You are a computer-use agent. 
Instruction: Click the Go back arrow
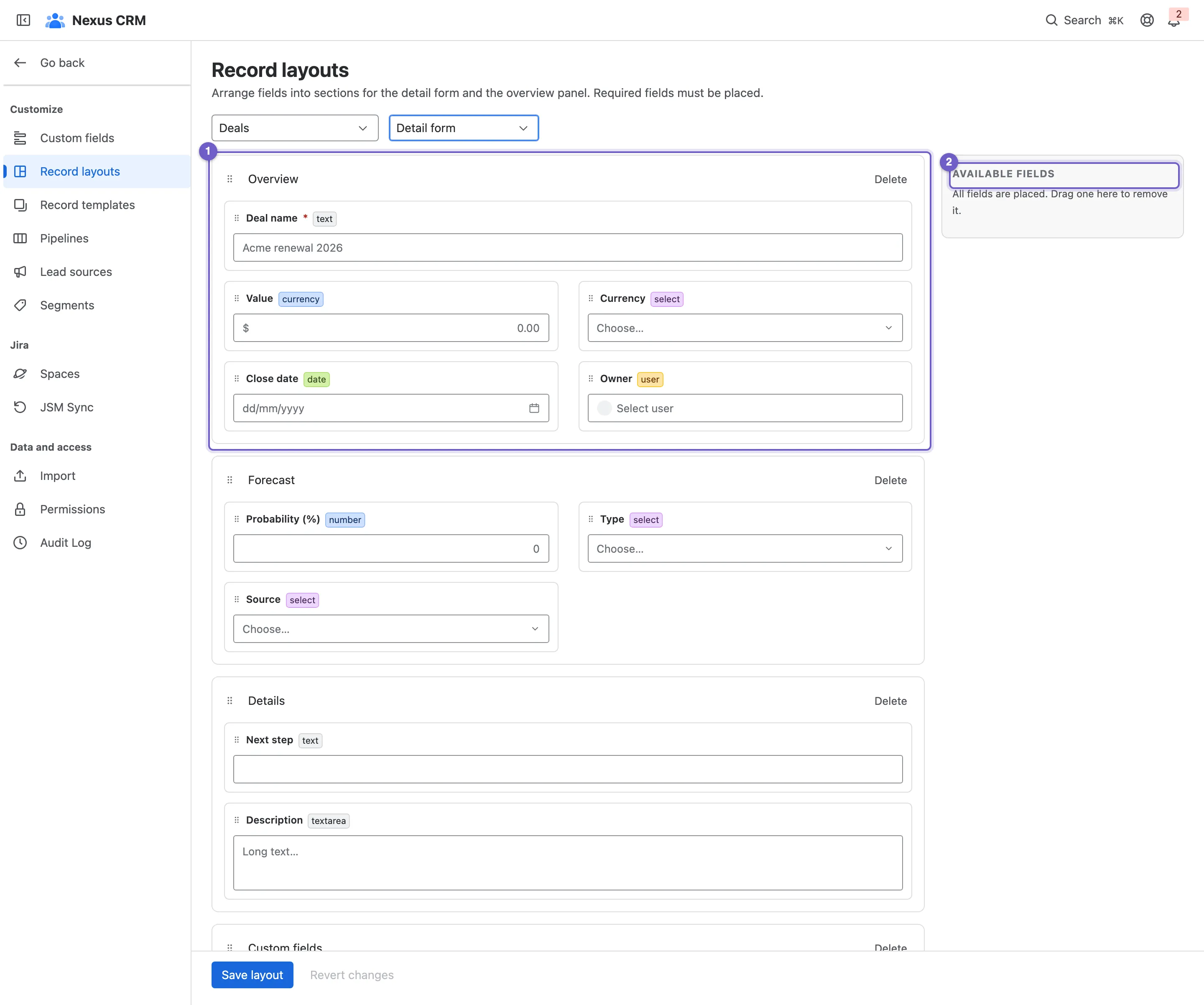pos(20,62)
